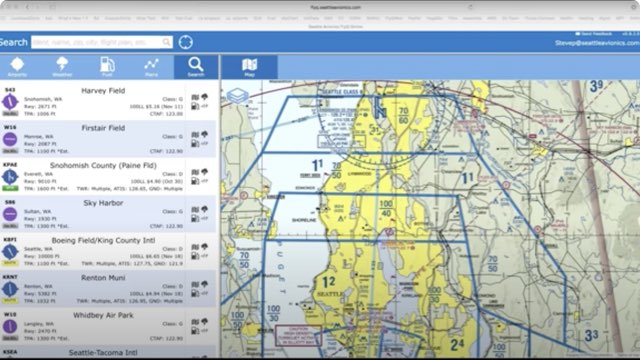Viewport: 640px width, 360px height.
Task: Open the Weather tab icon
Action: click(x=62, y=67)
